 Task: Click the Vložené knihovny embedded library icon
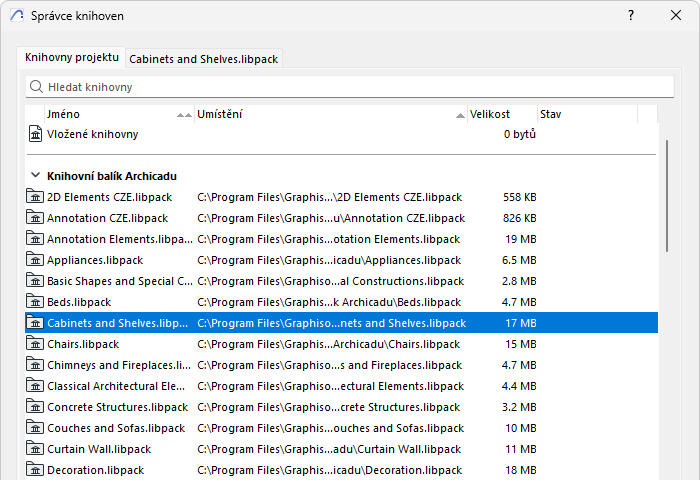[x=36, y=134]
